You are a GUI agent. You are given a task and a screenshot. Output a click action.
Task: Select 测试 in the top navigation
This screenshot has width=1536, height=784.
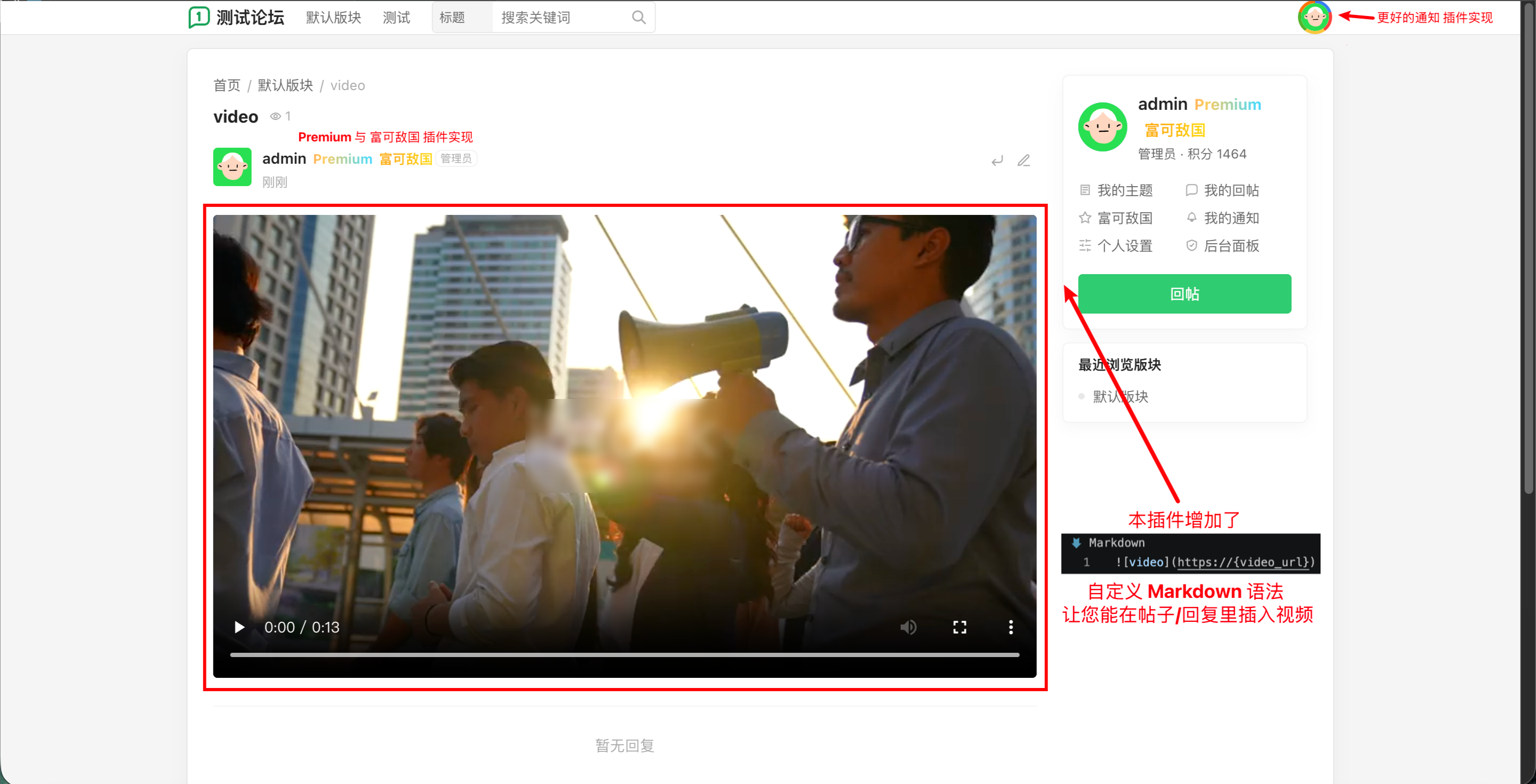(x=396, y=17)
